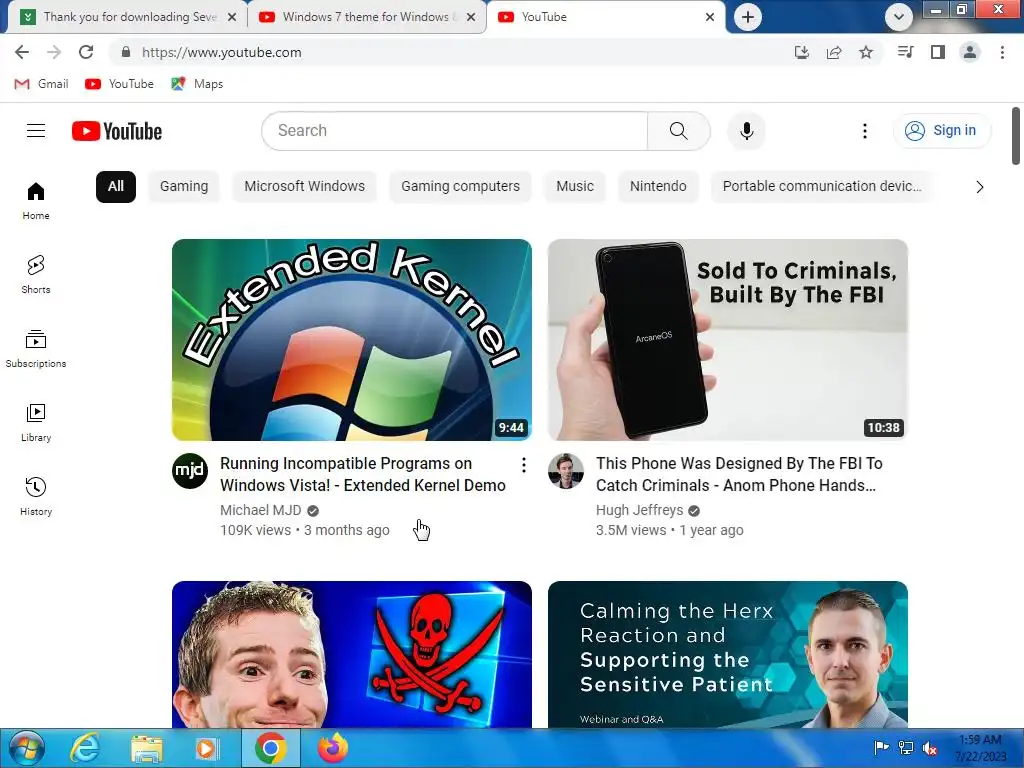Click the Hugh Jeffreys channel name
The height and width of the screenshot is (768, 1024).
[x=639, y=510]
